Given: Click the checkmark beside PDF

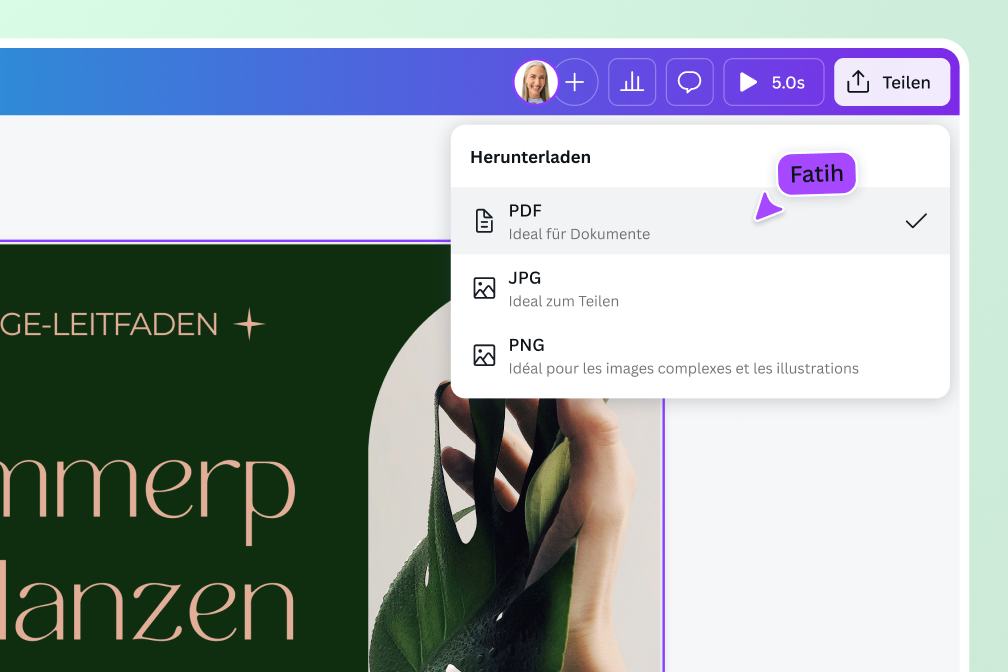Looking at the screenshot, I should click(x=916, y=221).
